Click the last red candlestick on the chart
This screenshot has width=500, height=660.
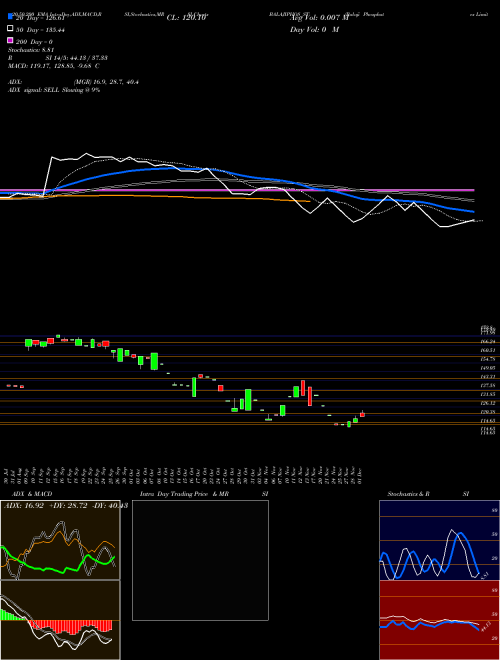[x=362, y=415]
